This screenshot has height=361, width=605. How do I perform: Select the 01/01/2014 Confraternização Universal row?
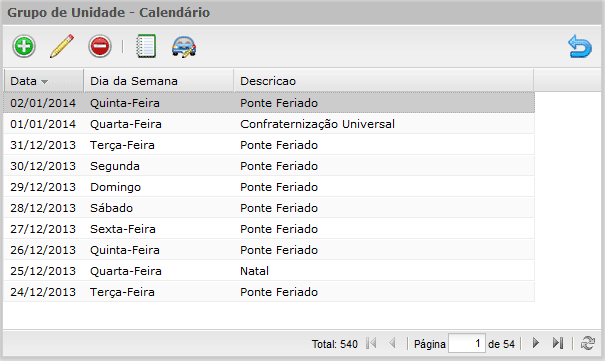coord(269,124)
